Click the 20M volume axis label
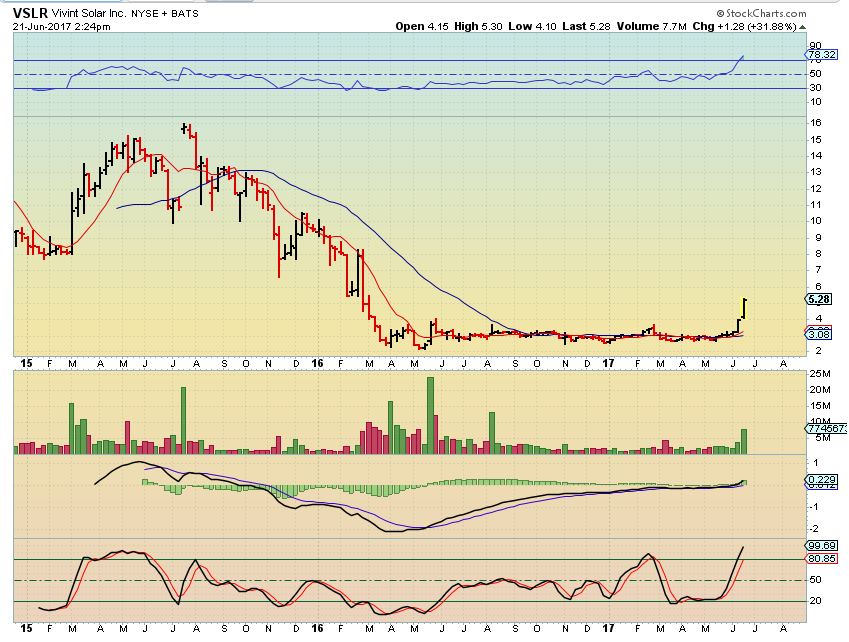The width and height of the screenshot is (849, 642). (x=820, y=389)
